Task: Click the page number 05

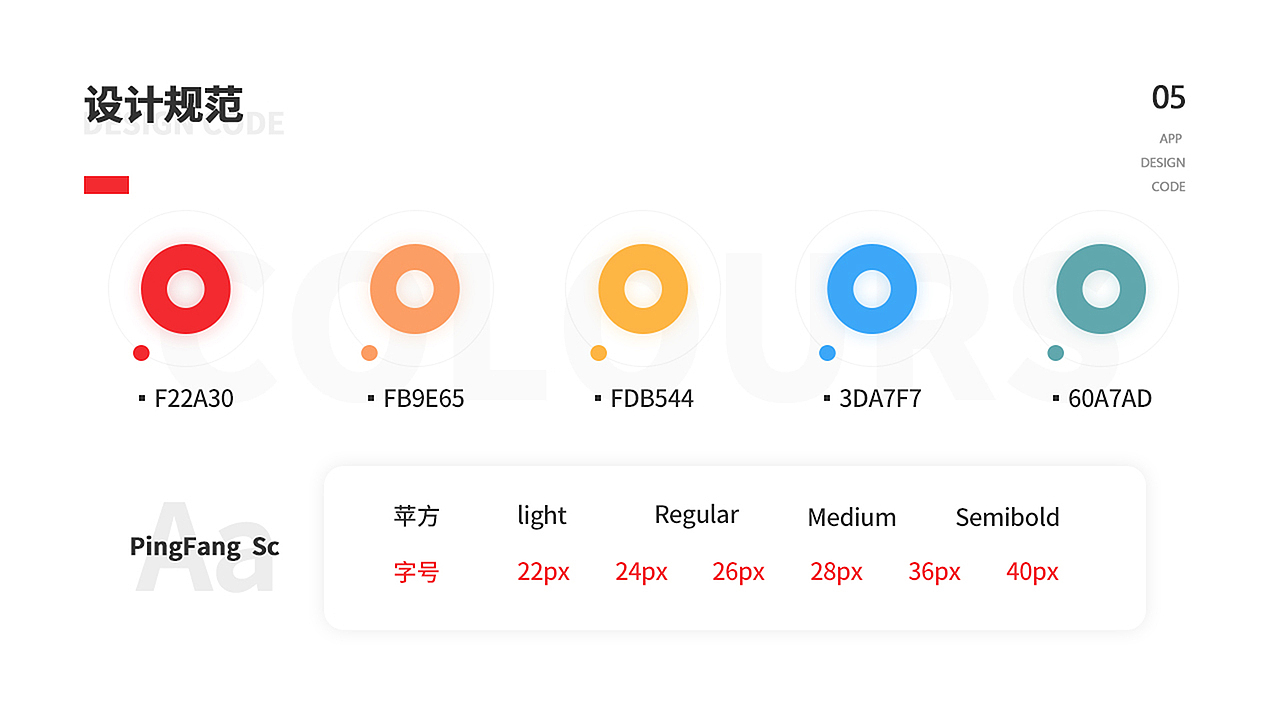Action: [x=1168, y=98]
